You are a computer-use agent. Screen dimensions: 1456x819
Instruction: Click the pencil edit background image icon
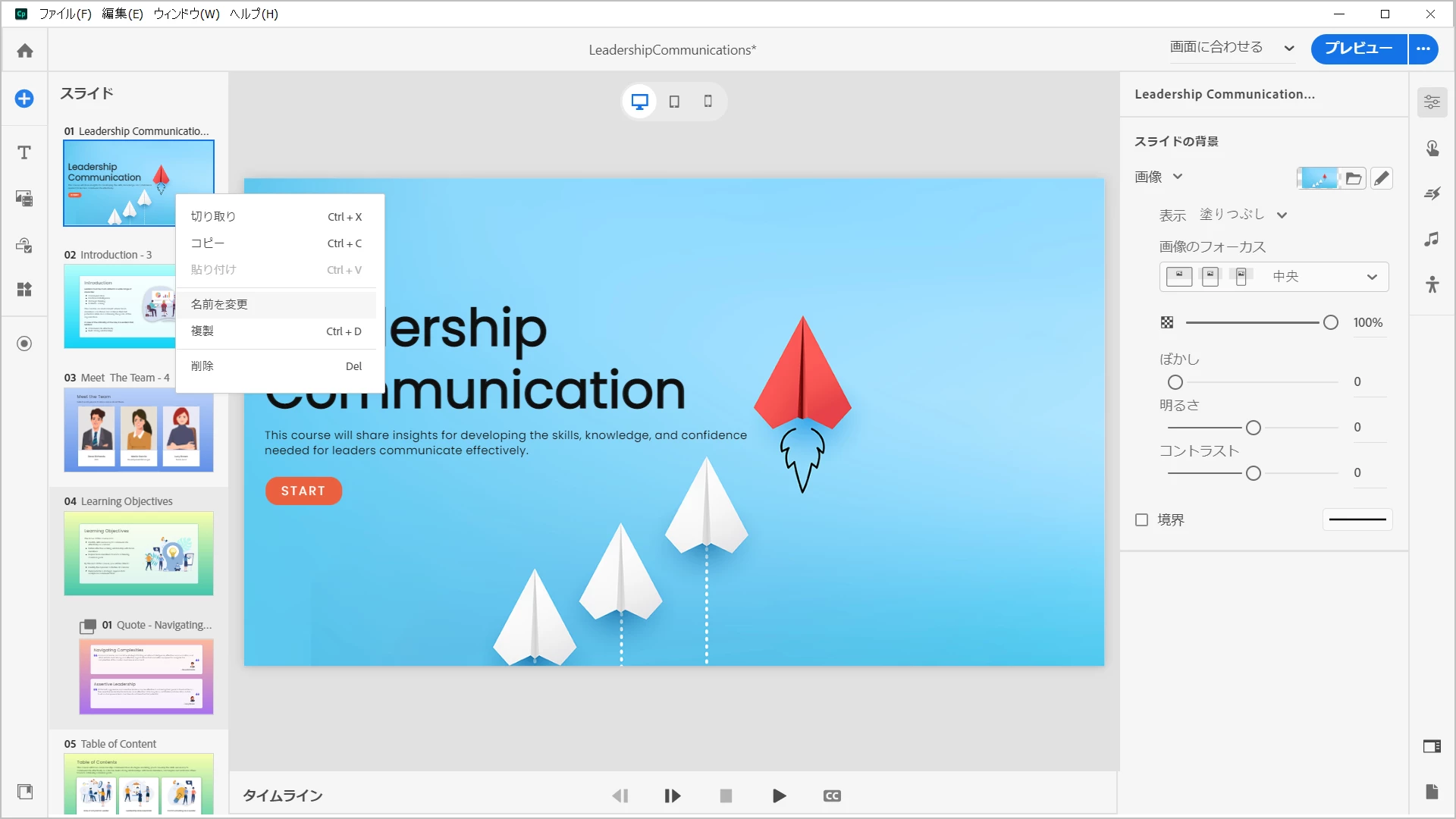pos(1382,178)
